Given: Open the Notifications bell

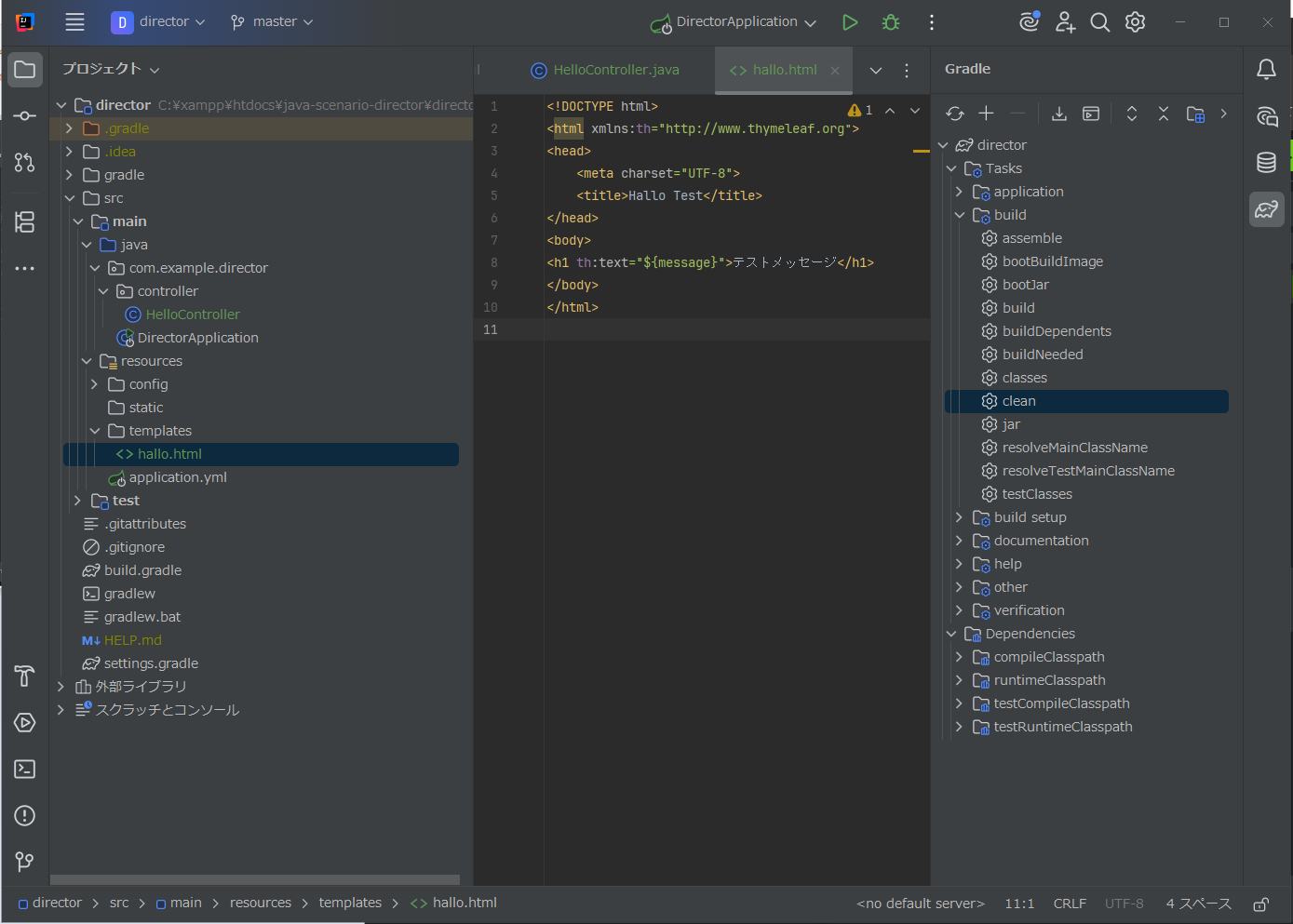Looking at the screenshot, I should click(x=1267, y=70).
